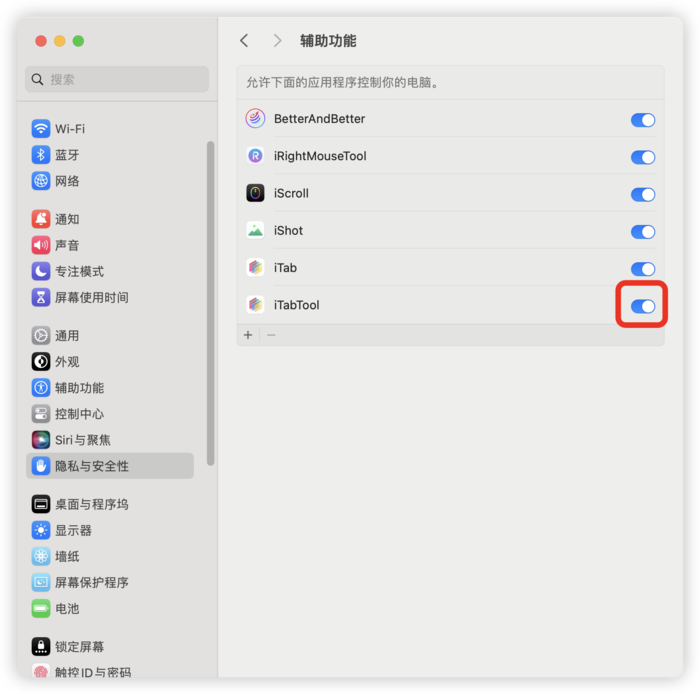Screen dimensions: 700x694
Task: Click the BetterAndBetter app icon
Action: (x=255, y=119)
